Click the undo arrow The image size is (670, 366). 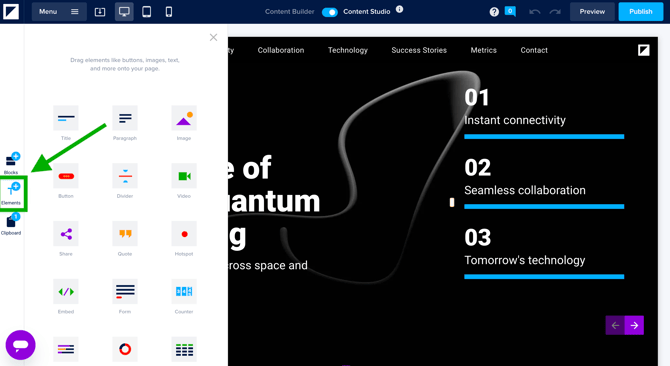click(x=535, y=12)
